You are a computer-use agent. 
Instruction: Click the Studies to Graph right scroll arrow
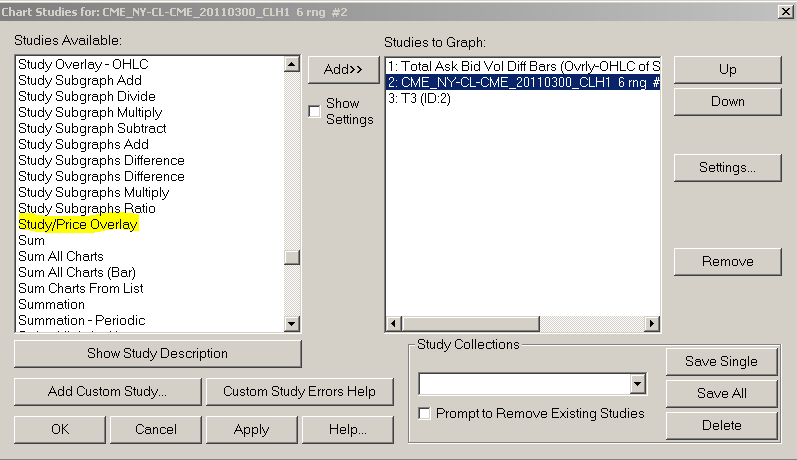[x=652, y=323]
